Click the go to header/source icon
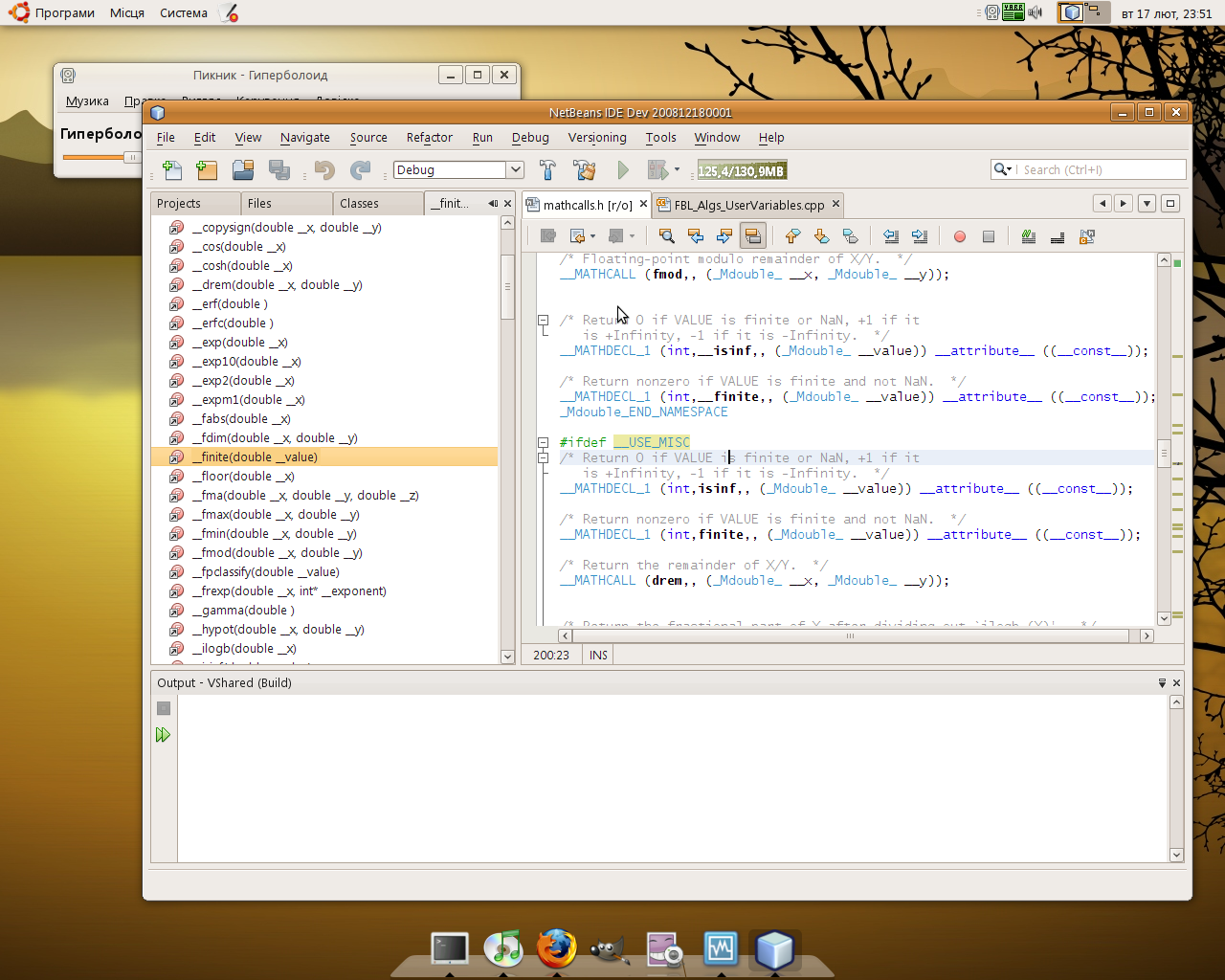The height and width of the screenshot is (980, 1225). tap(1087, 236)
